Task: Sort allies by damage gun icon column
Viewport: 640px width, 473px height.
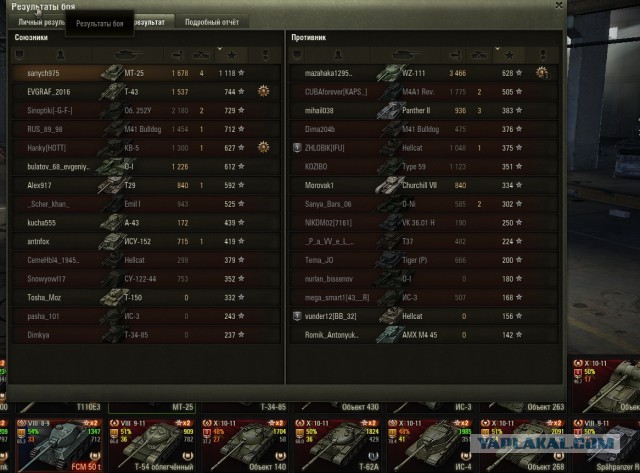Action: point(177,54)
